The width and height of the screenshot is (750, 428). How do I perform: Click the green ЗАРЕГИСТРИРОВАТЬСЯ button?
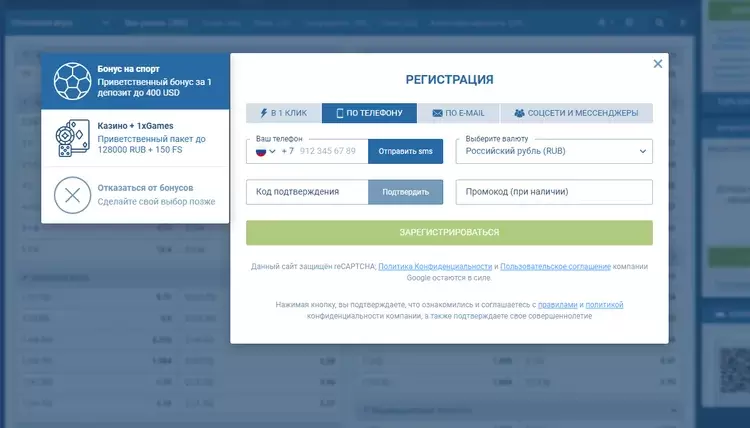tap(449, 232)
